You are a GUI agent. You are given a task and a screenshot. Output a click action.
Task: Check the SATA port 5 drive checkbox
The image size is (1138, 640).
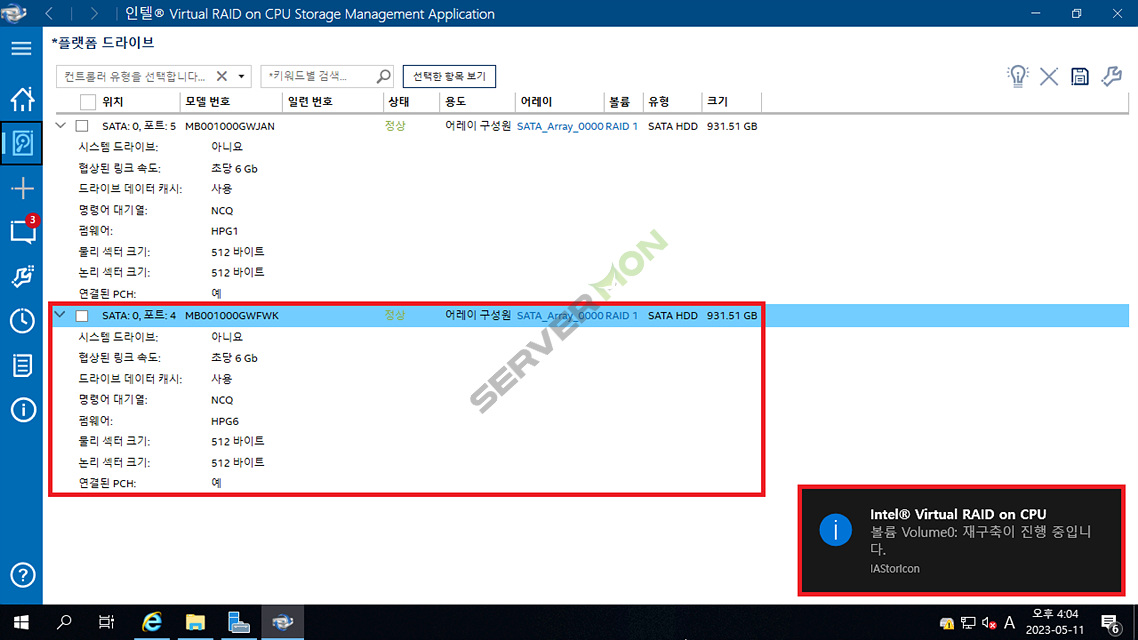82,126
